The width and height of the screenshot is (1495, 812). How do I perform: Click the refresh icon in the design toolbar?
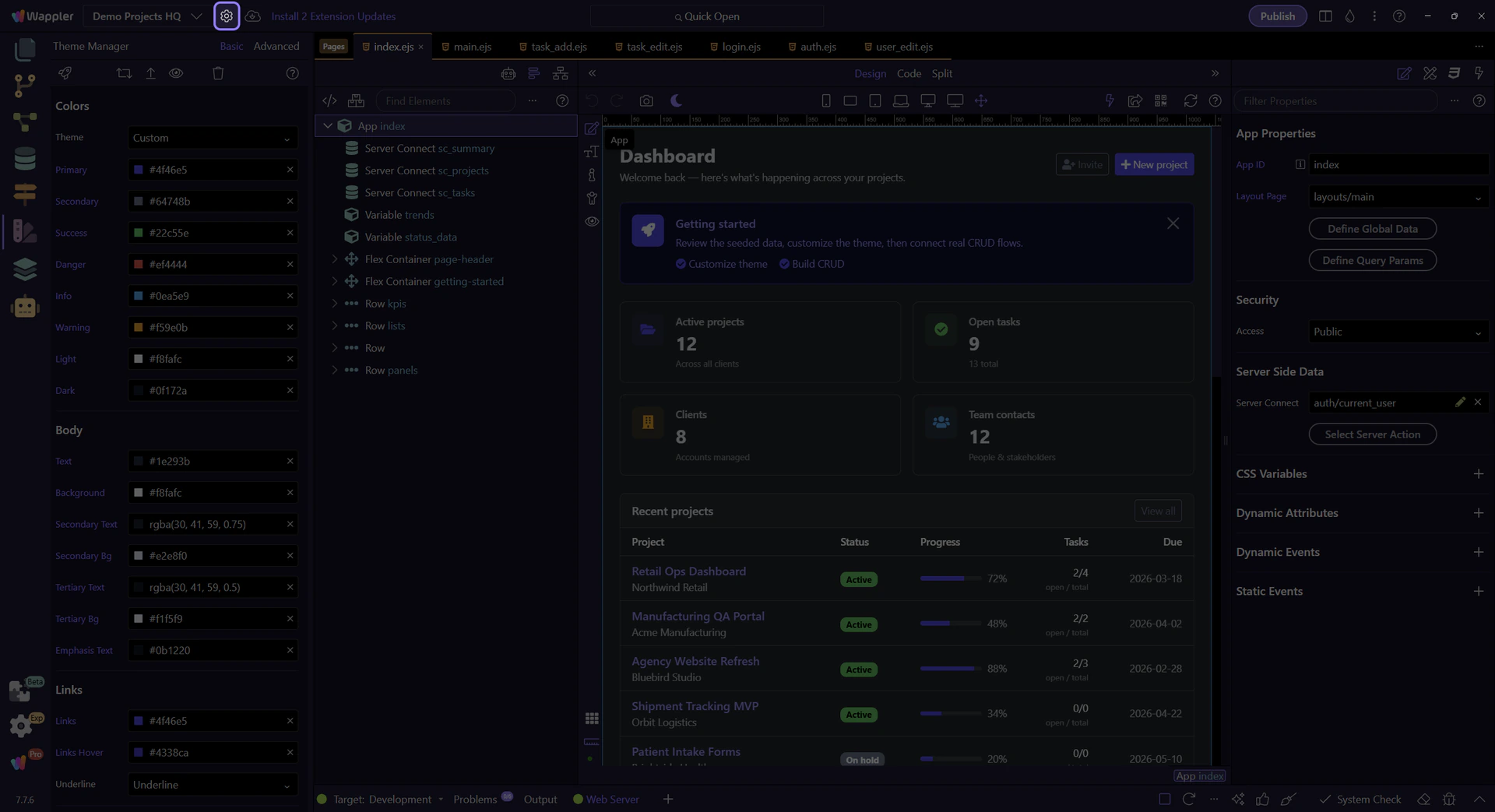1190,101
